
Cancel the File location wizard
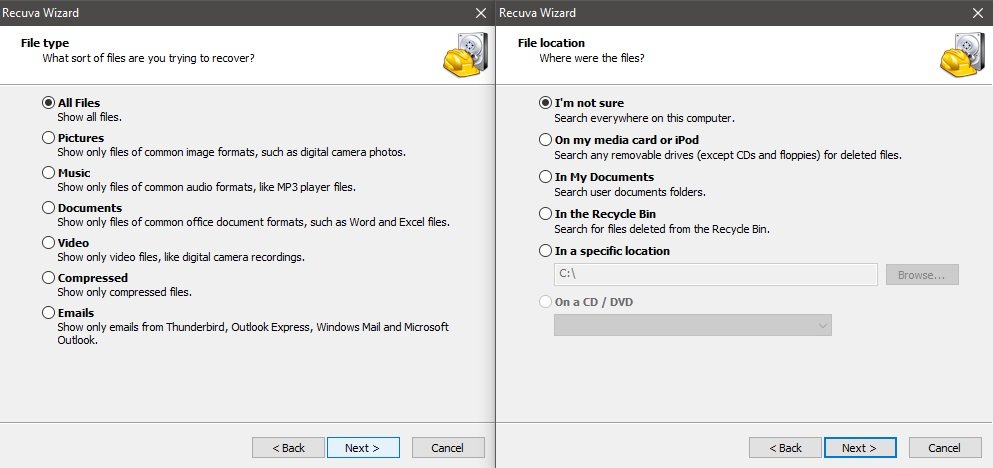(x=945, y=448)
